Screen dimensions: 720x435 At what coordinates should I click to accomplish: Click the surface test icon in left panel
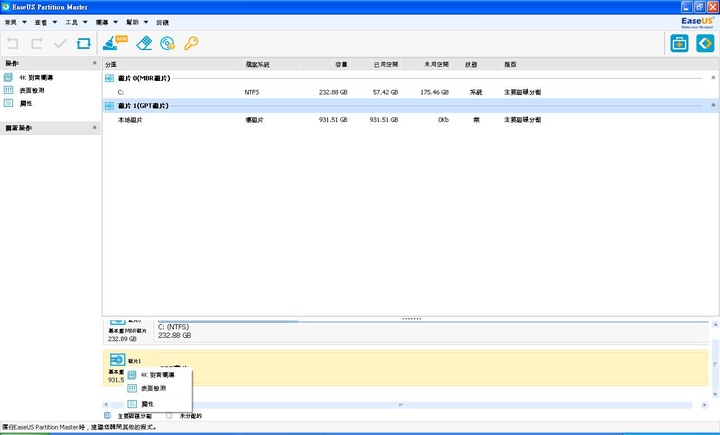pos(8,90)
